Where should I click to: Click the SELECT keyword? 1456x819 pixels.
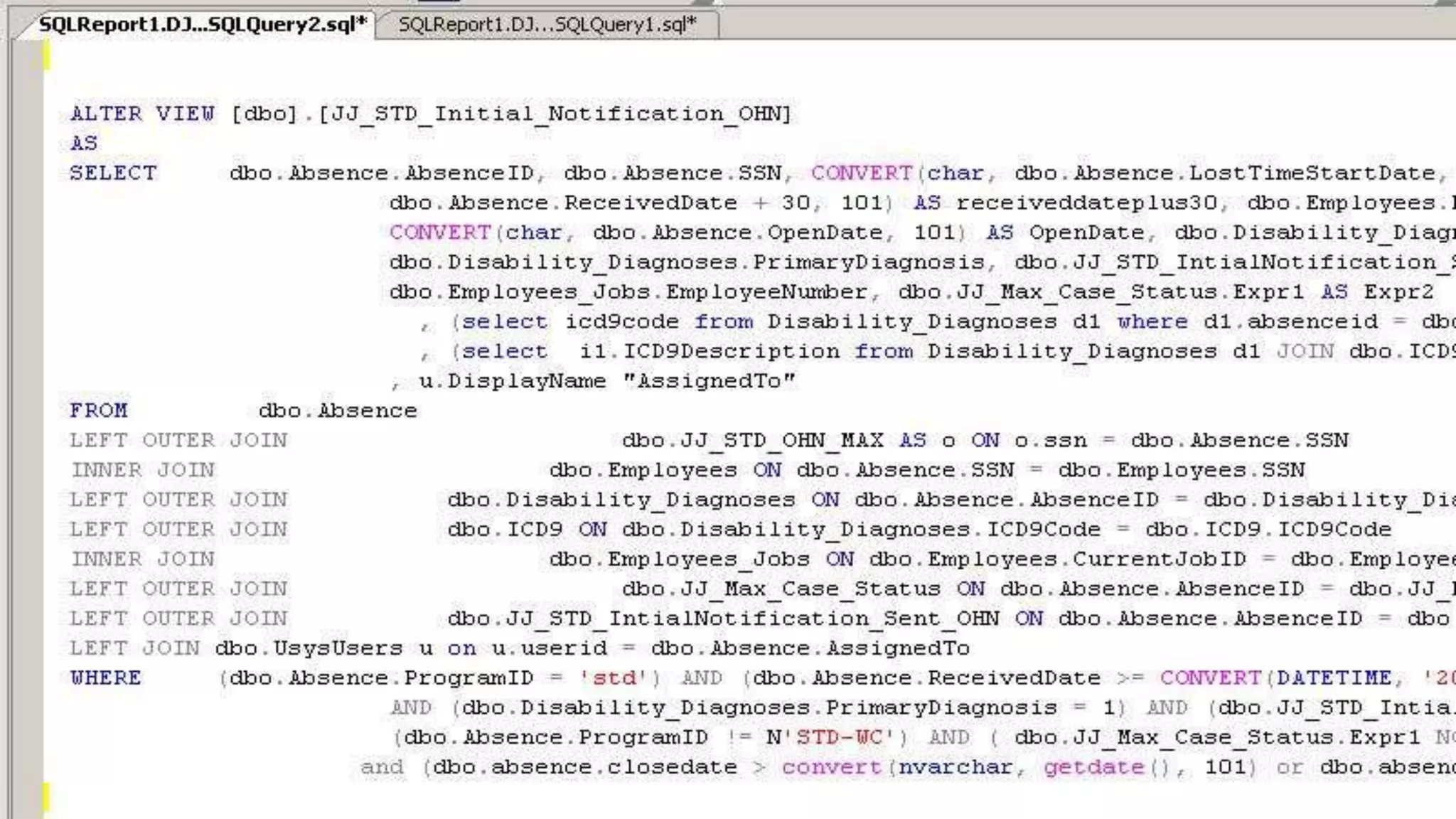pos(112,173)
